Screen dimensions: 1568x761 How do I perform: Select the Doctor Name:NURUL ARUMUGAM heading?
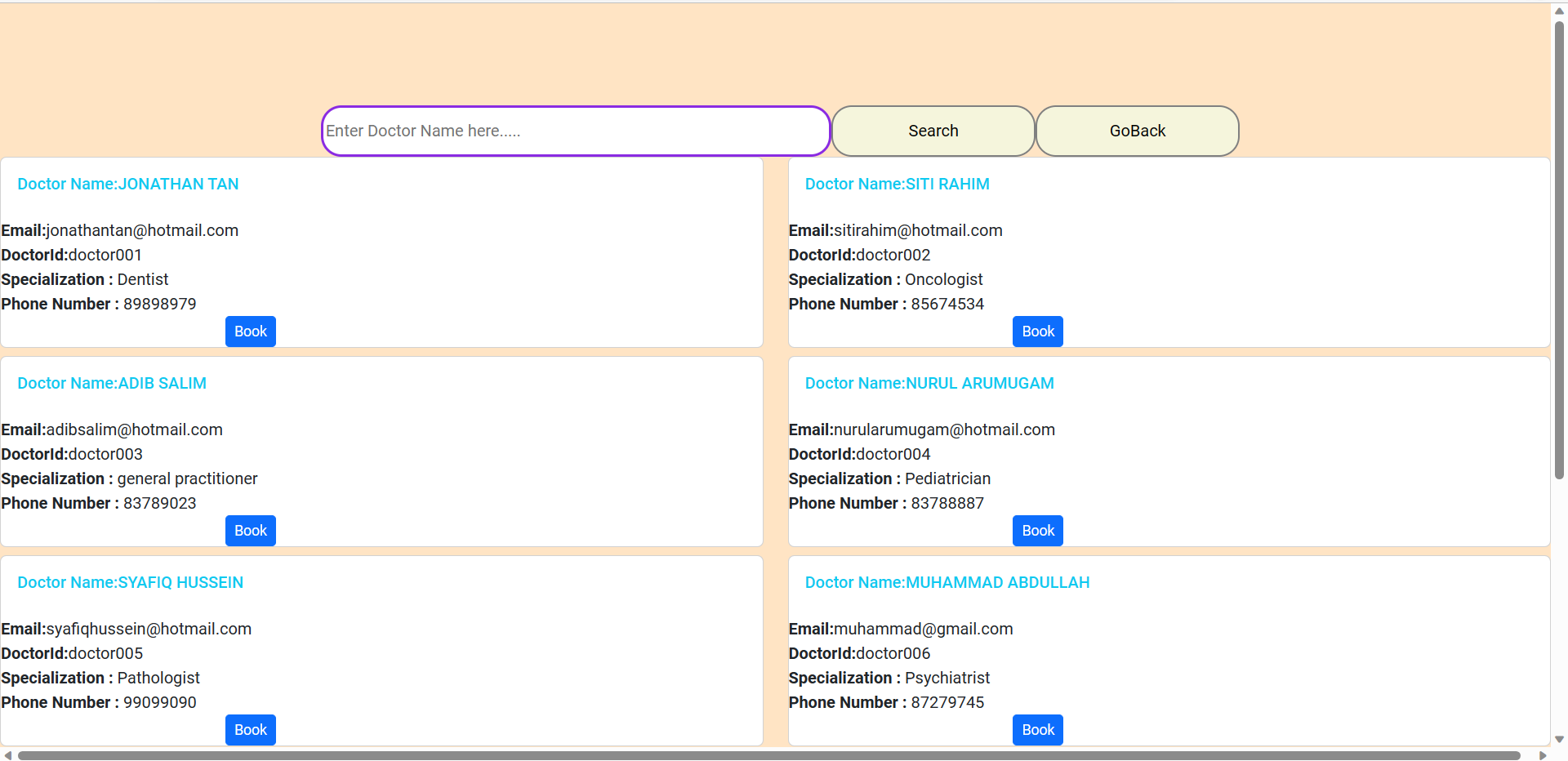pos(929,382)
